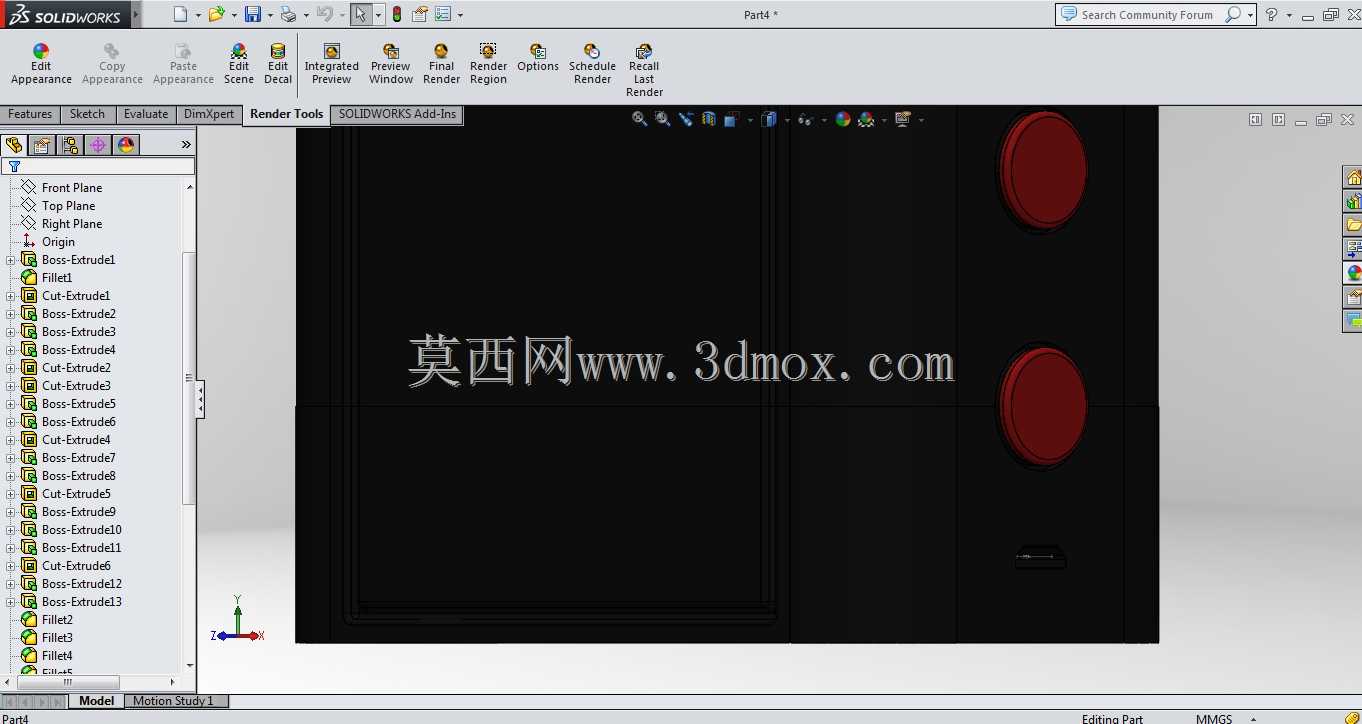Open File Properties icon in the top toolbar
The width and height of the screenshot is (1362, 724).
(420, 14)
